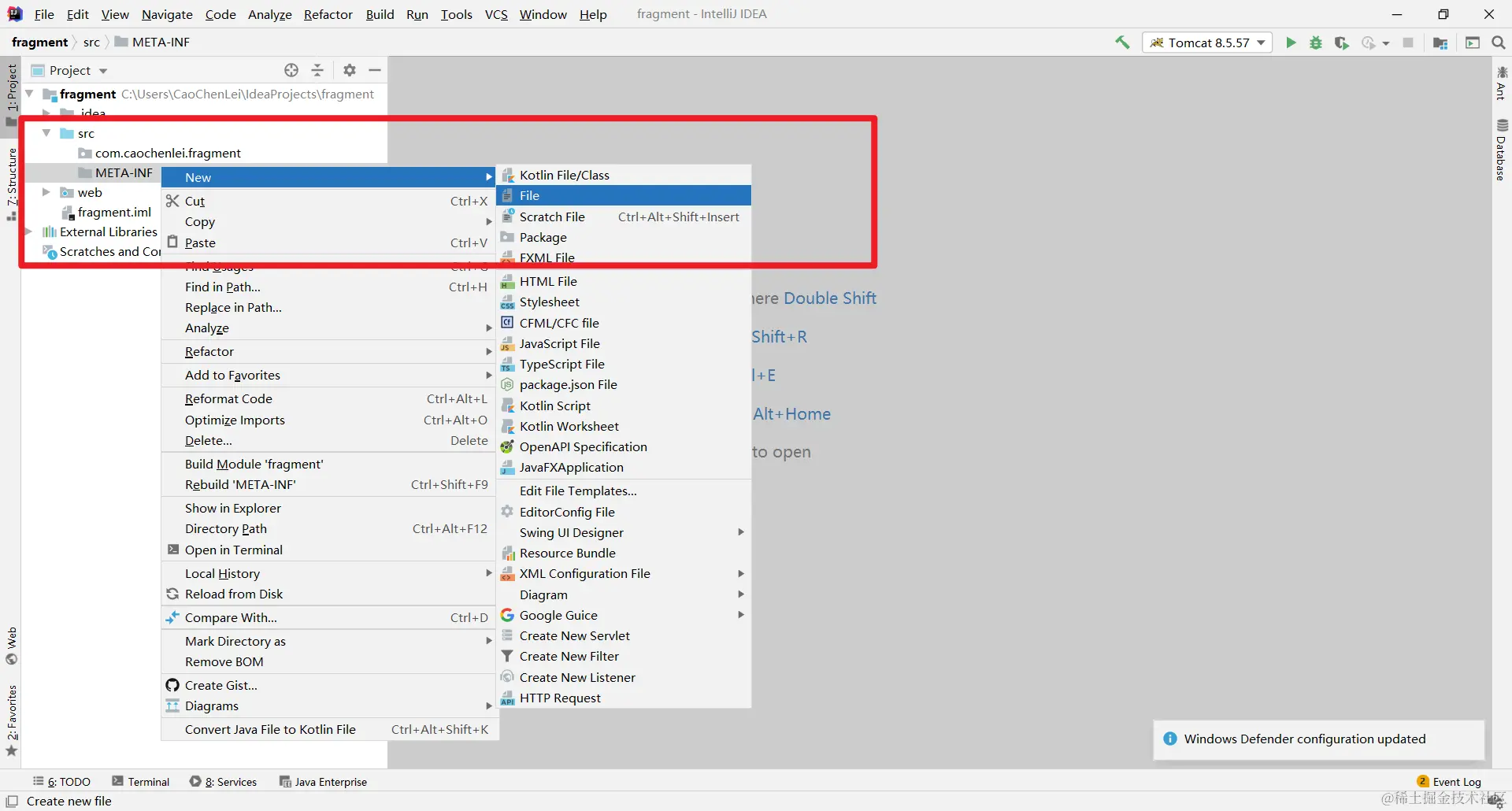
Task: Select Kotlin File/Class from New submenu
Action: click(624, 175)
